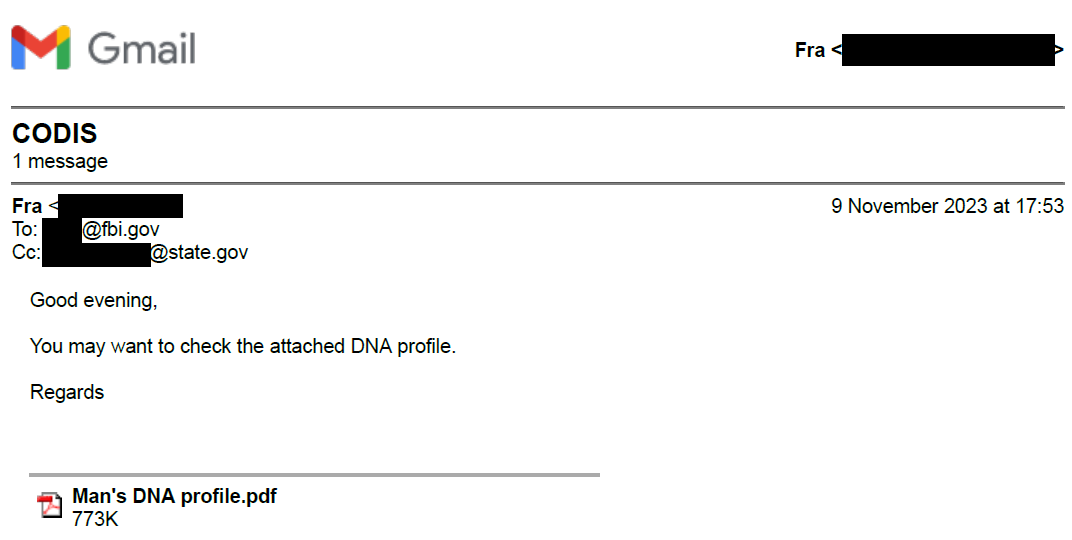Click the sentence about the attached DNA profile
The image size is (1072, 540).
(x=243, y=347)
